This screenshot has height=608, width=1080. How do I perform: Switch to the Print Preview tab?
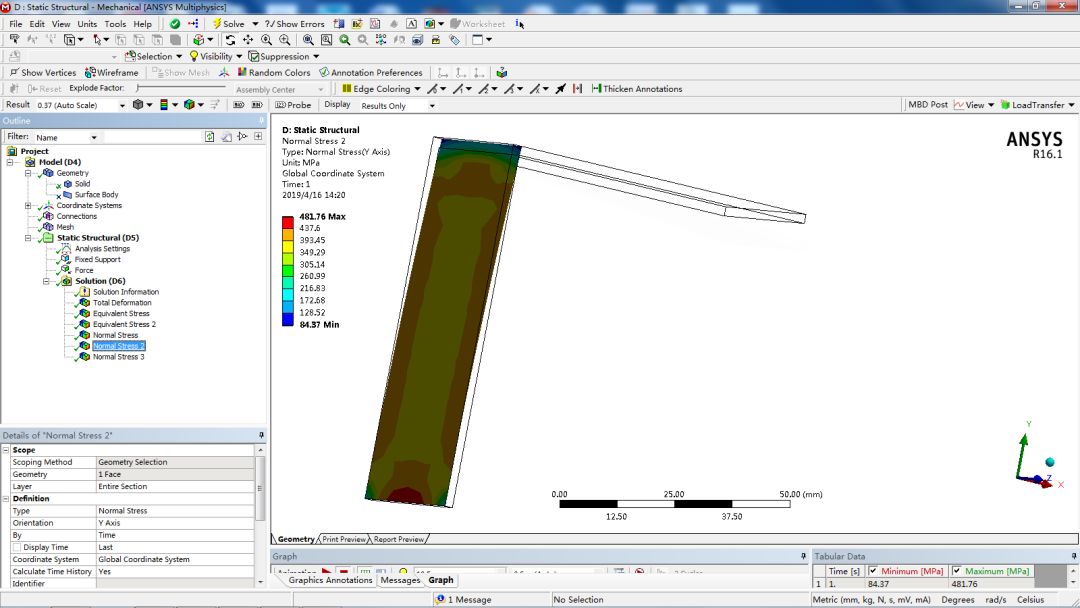[x=344, y=539]
